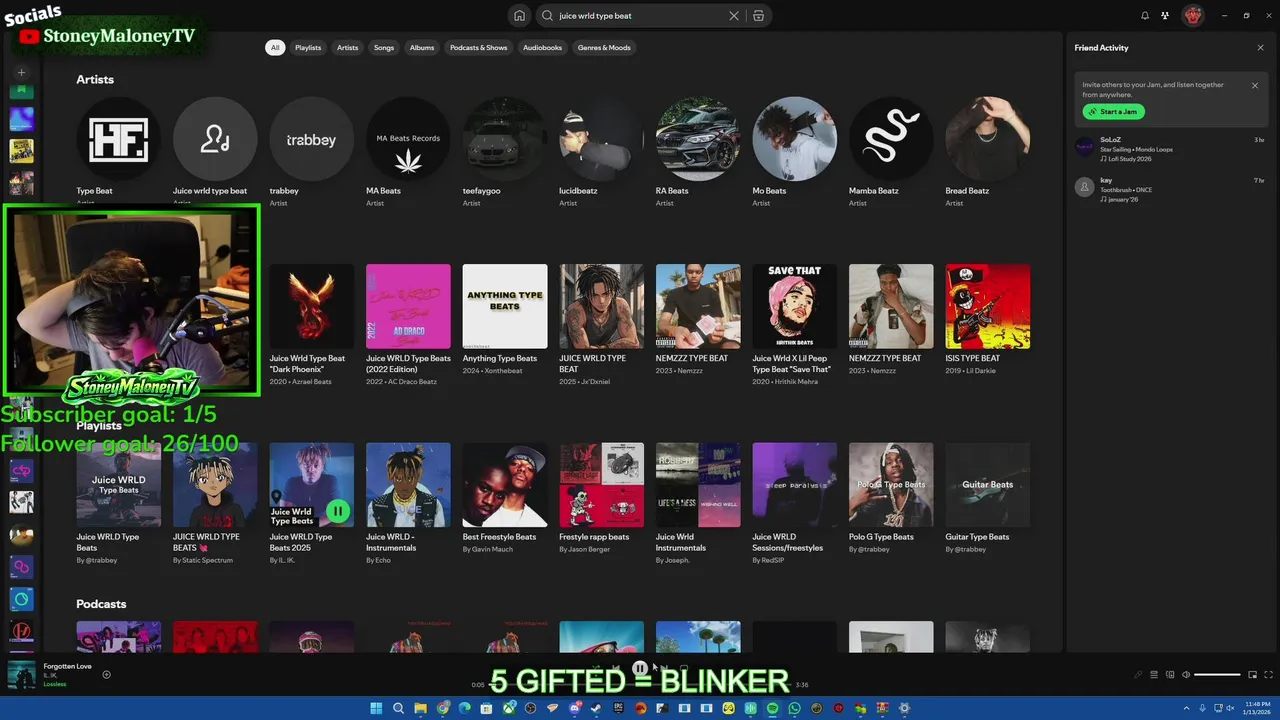
Task: Open the trabbey artist profile picture
Action: pos(311,139)
